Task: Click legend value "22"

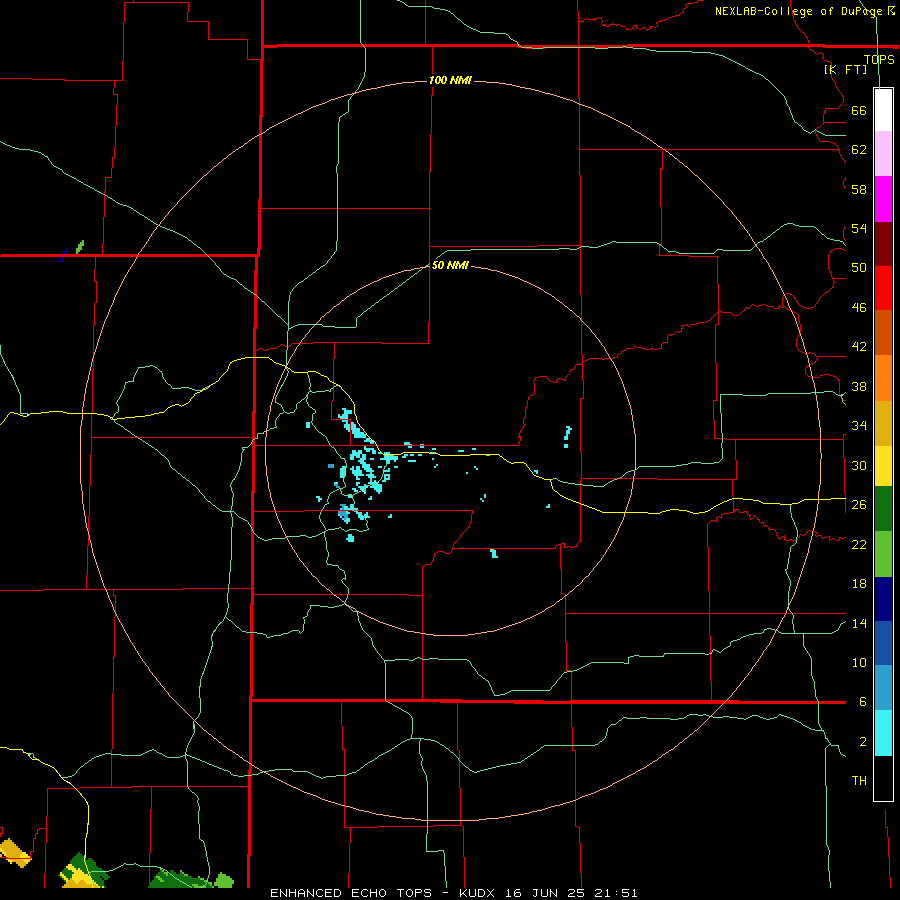Action: tap(859, 544)
